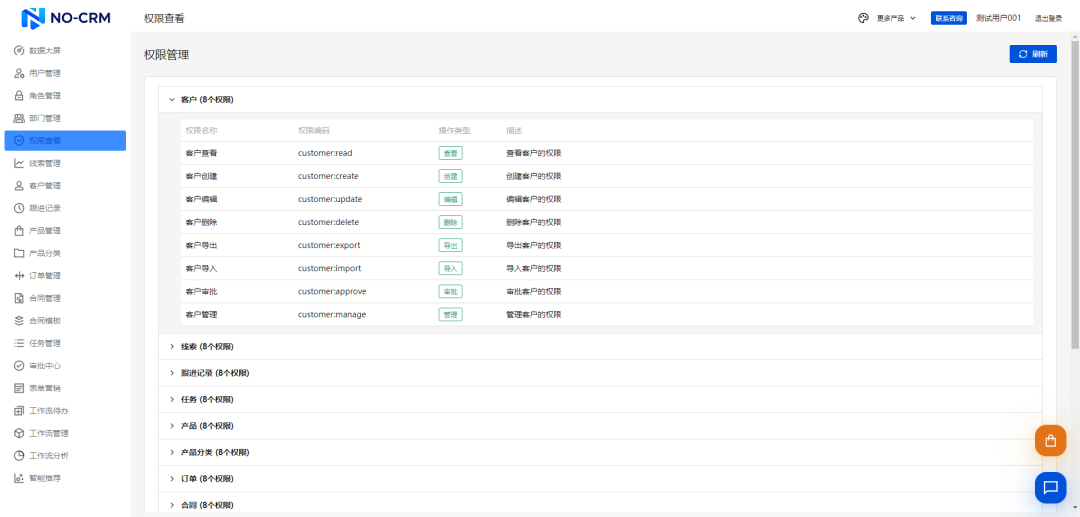Viewport: 1080px width, 517px height.
Task: Click the 导入 operation tag
Action: coord(450,268)
